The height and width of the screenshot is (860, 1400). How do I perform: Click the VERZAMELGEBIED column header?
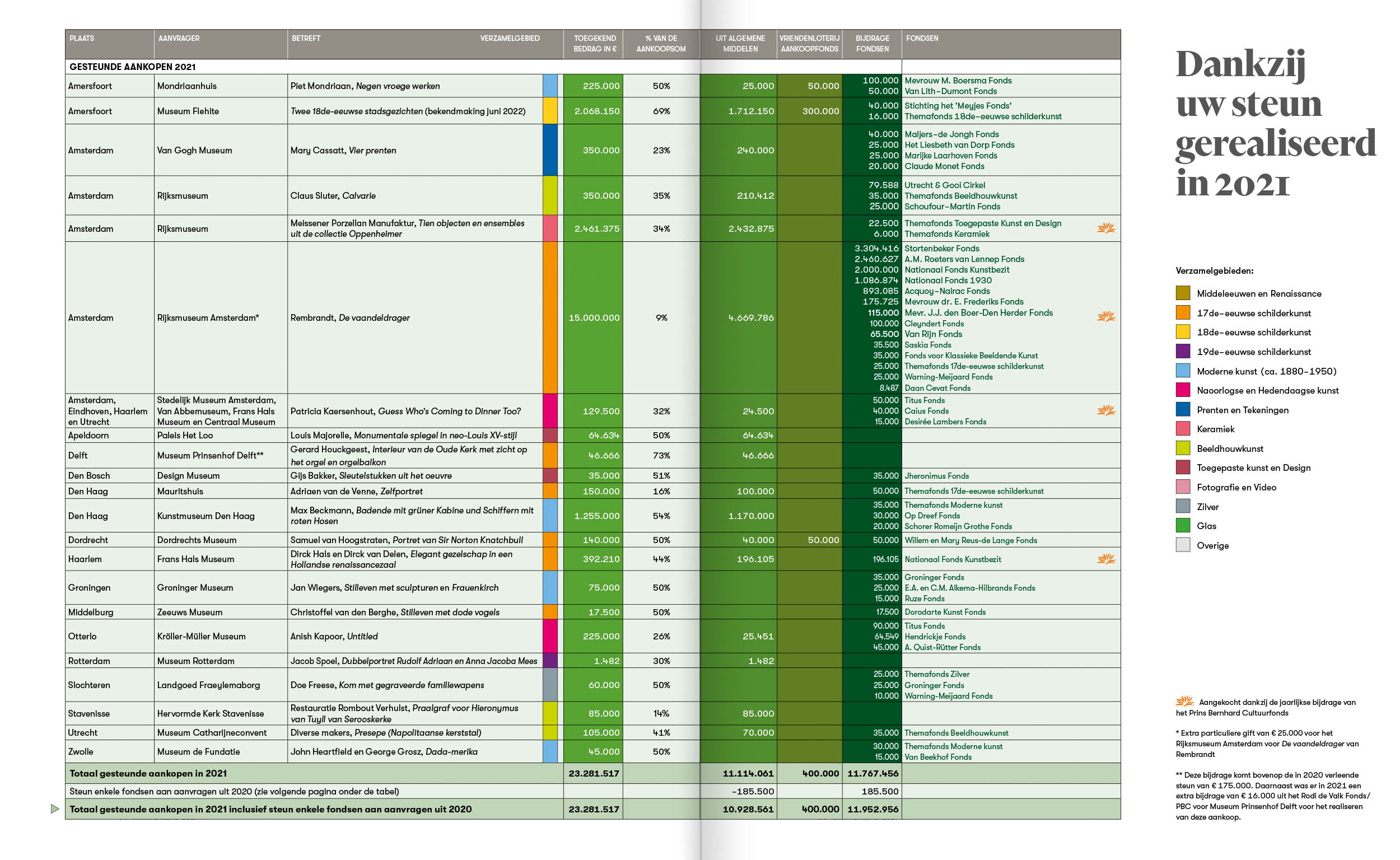tap(510, 38)
